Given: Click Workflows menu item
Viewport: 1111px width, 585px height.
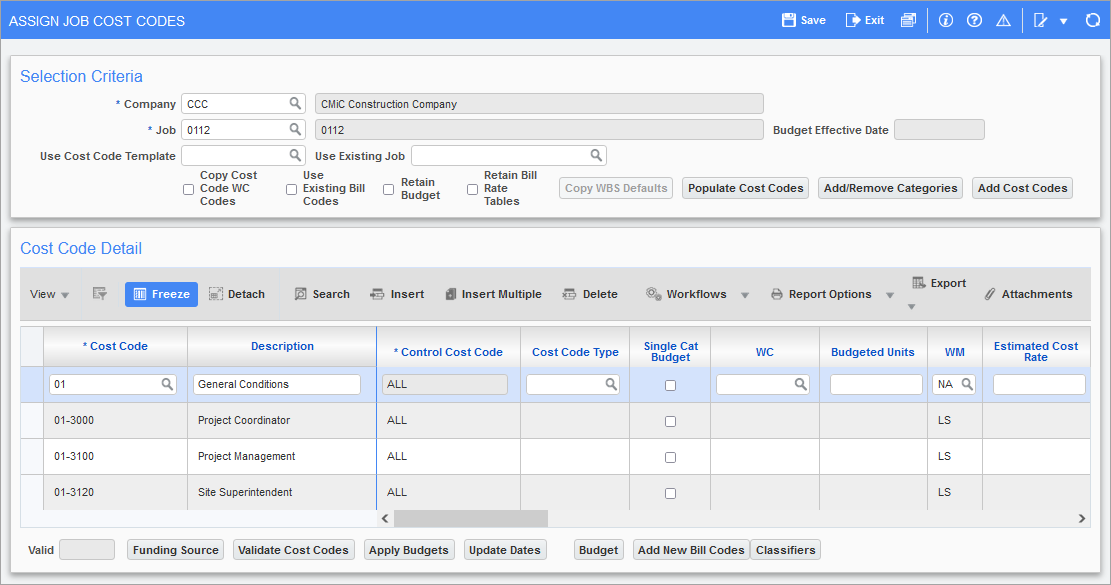Looking at the screenshot, I should (x=686, y=294).
